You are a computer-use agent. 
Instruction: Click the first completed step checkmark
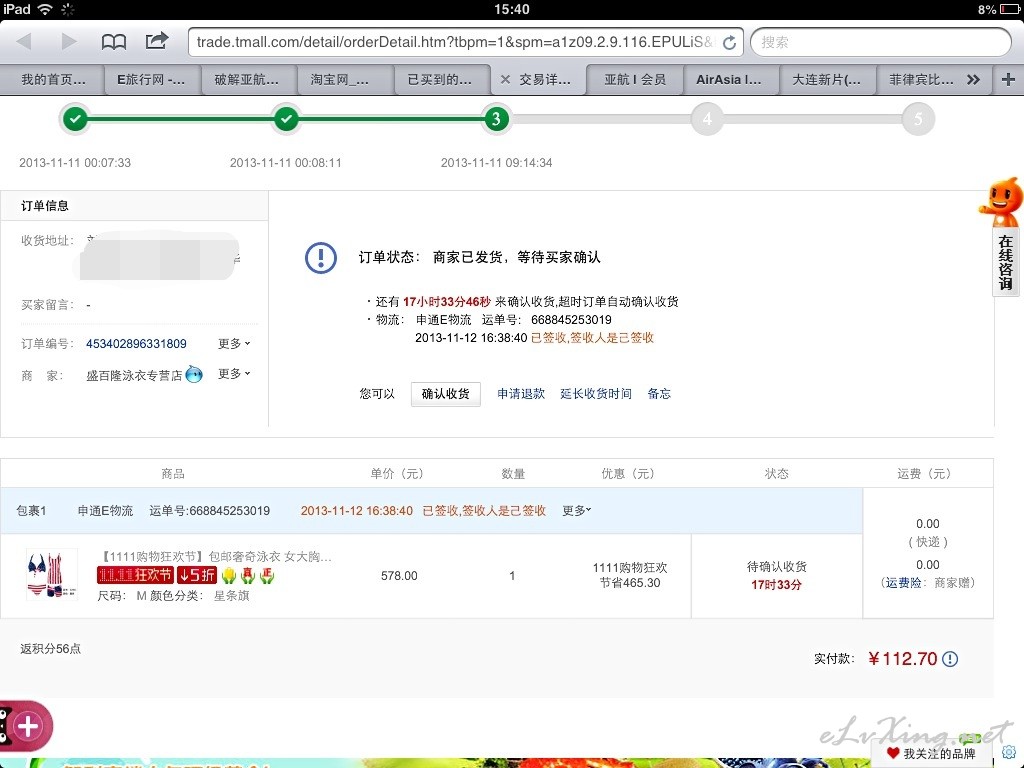75,119
